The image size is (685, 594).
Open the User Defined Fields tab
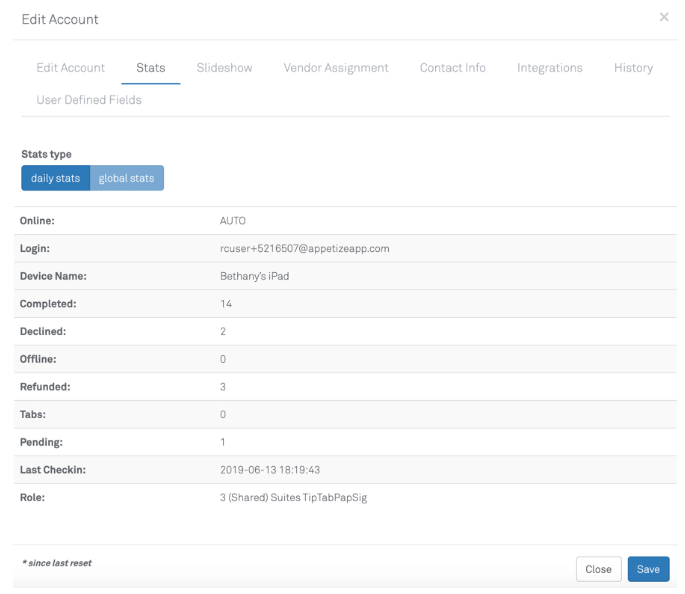pos(88,100)
